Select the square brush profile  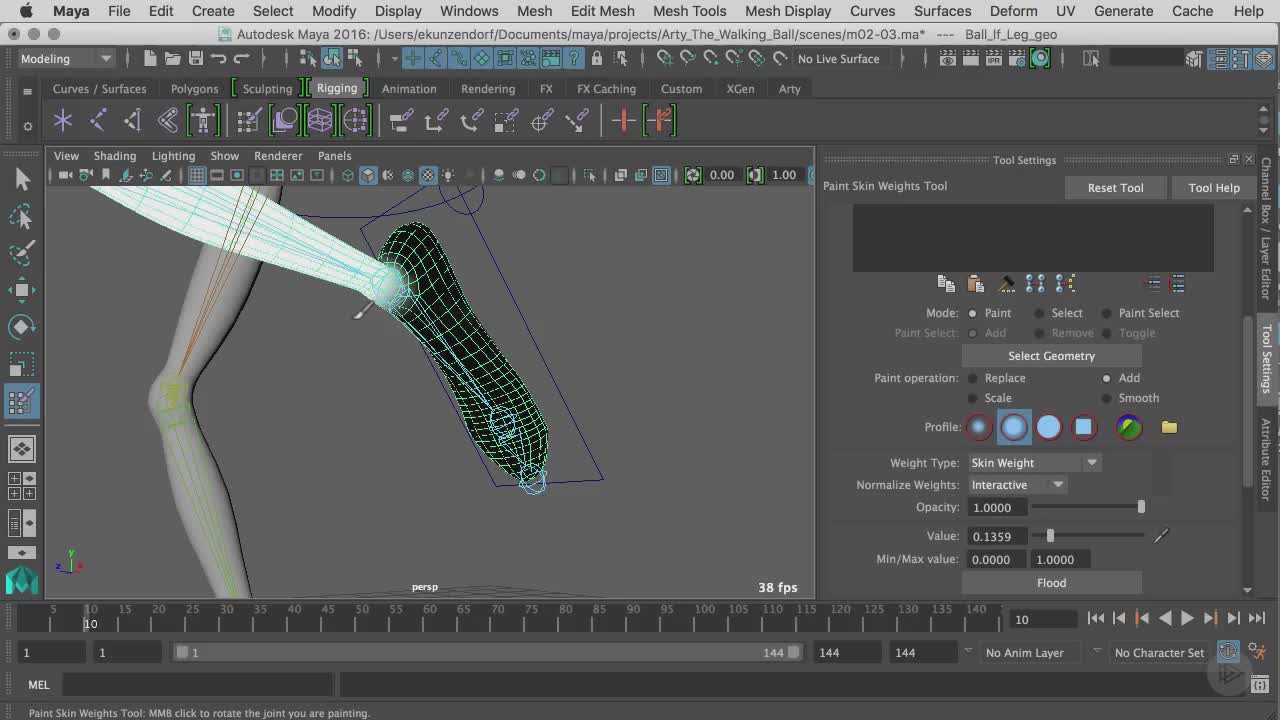(1083, 427)
